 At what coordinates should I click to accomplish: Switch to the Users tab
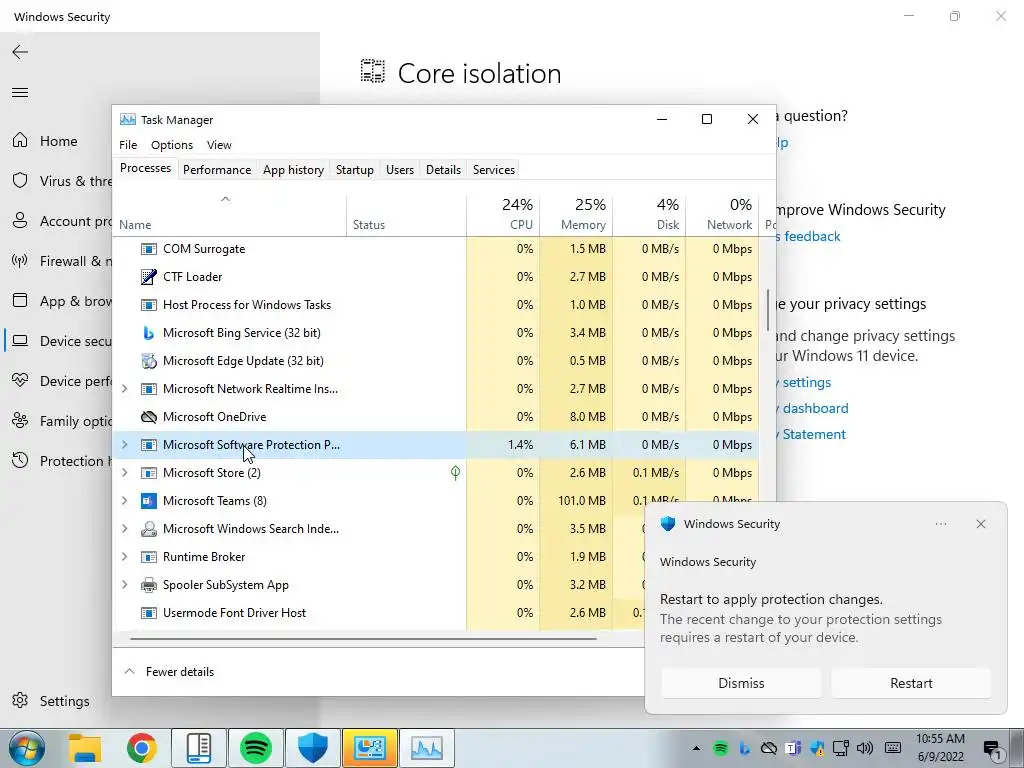coord(400,170)
